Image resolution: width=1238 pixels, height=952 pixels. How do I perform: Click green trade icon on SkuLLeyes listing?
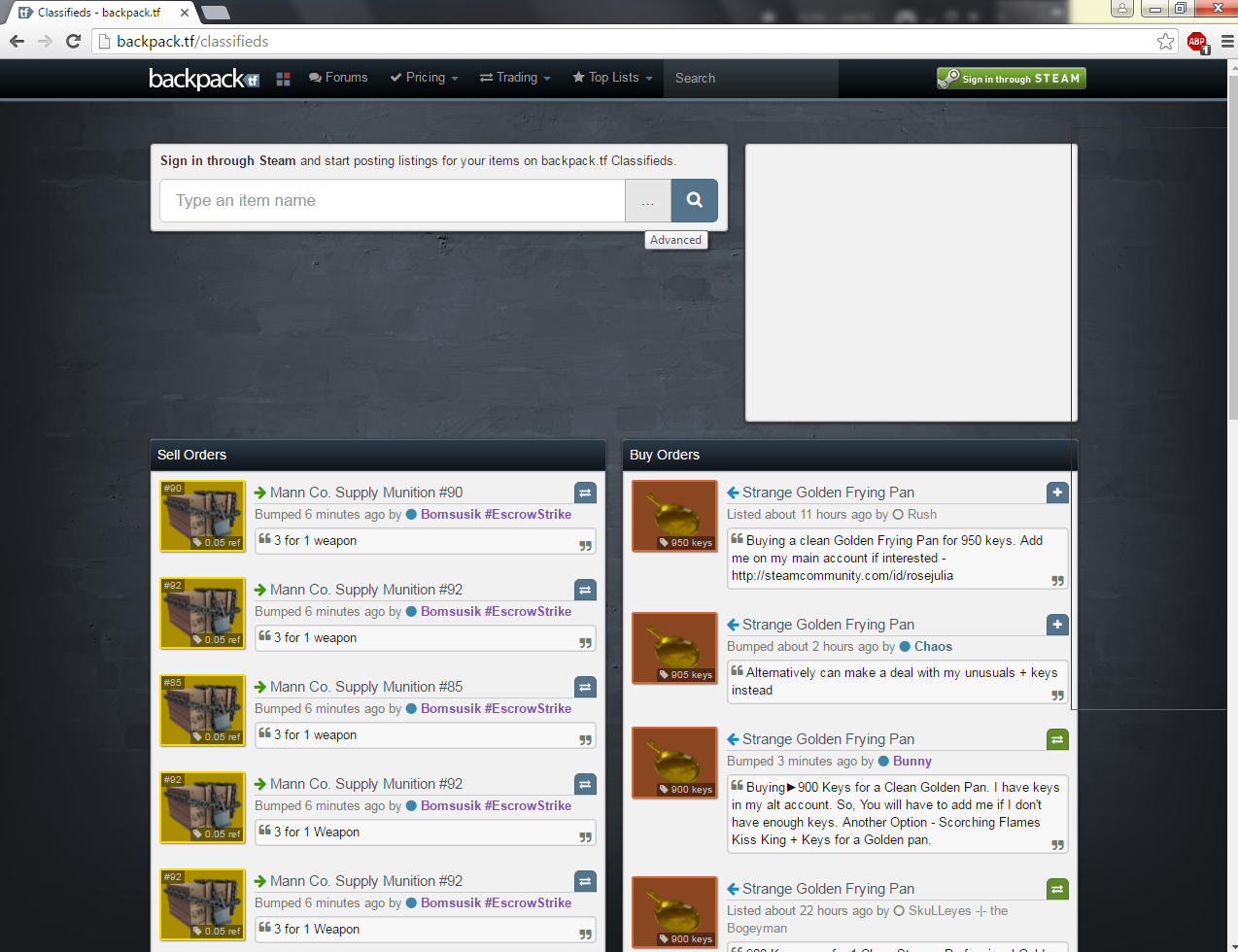click(x=1057, y=889)
